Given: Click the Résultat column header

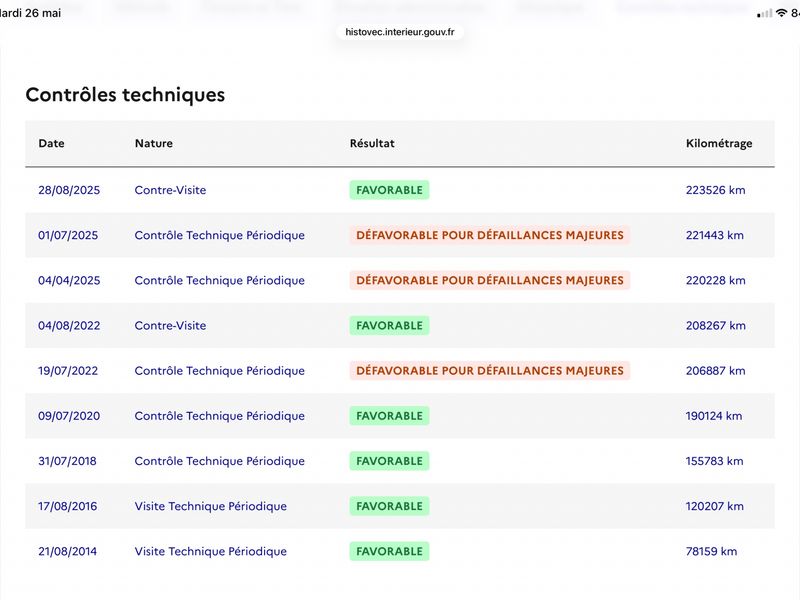Looking at the screenshot, I should tap(372, 143).
